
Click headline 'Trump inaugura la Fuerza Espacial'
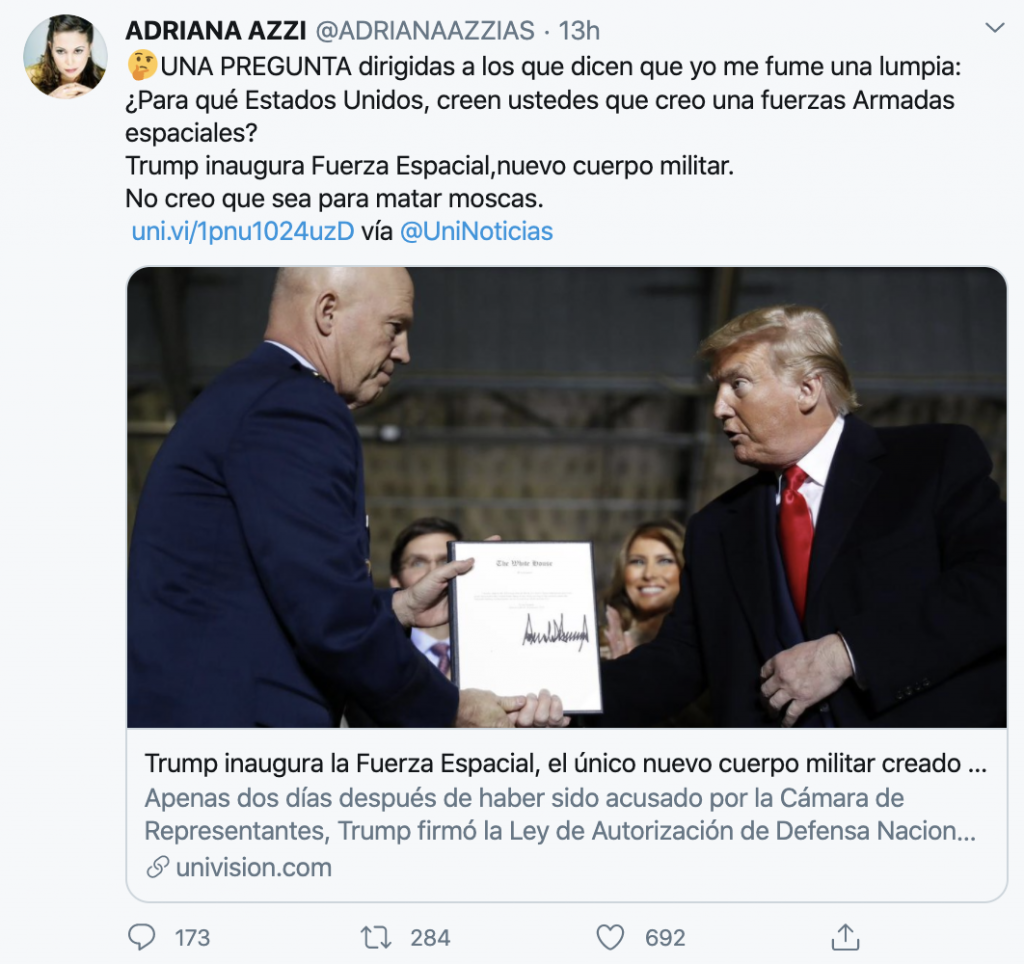[x=340, y=763]
